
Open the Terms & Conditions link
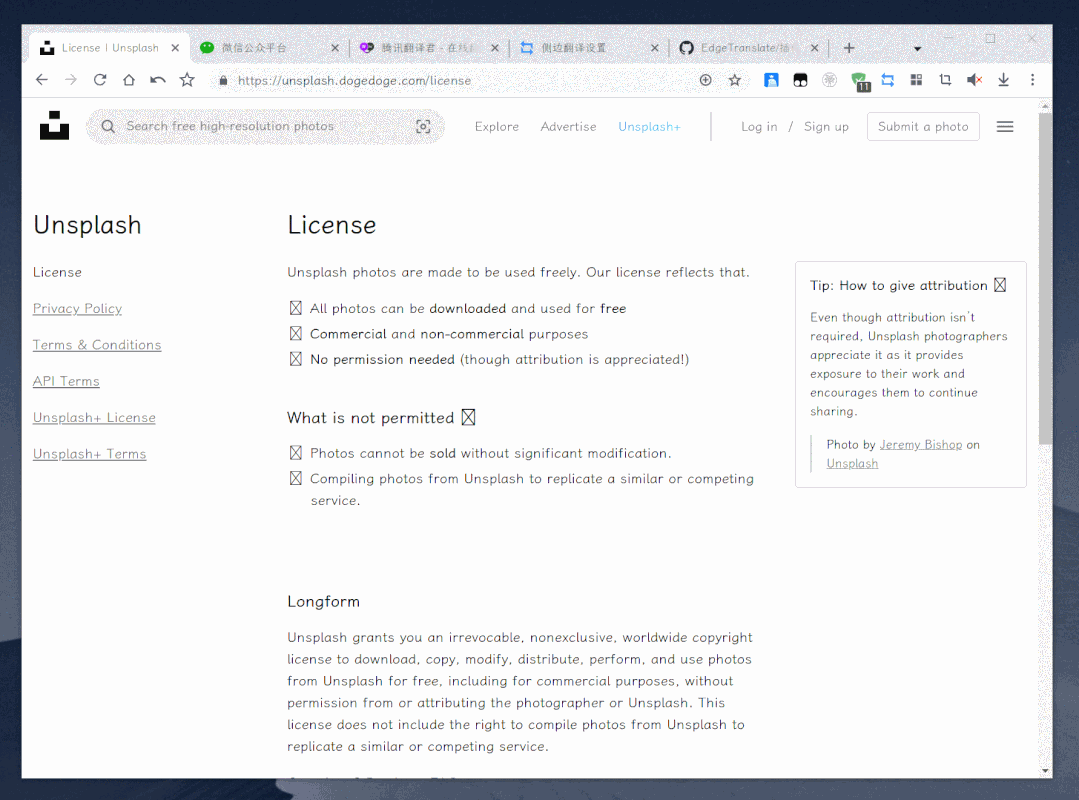click(97, 345)
